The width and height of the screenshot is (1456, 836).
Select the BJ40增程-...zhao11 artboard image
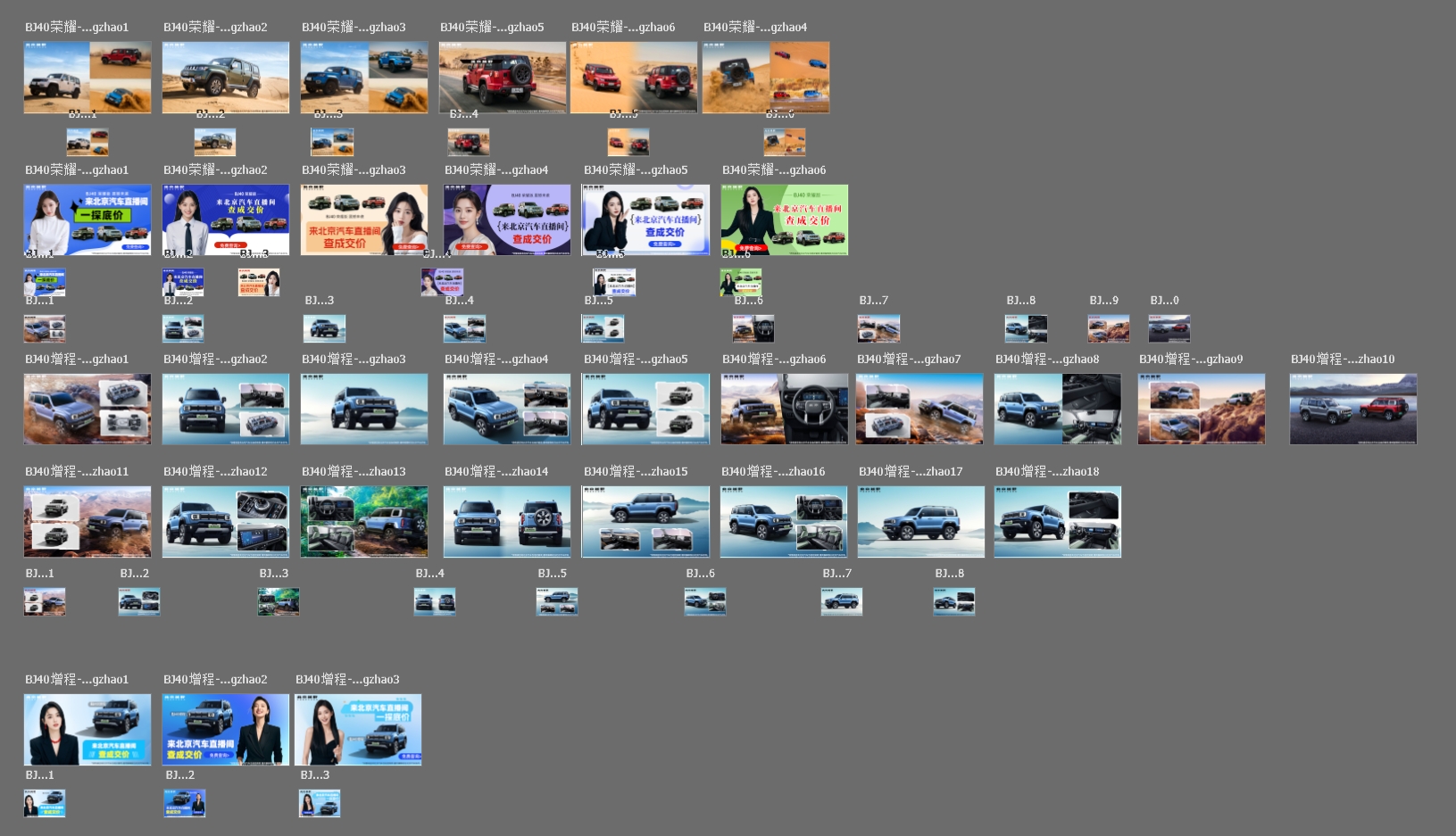point(87,522)
